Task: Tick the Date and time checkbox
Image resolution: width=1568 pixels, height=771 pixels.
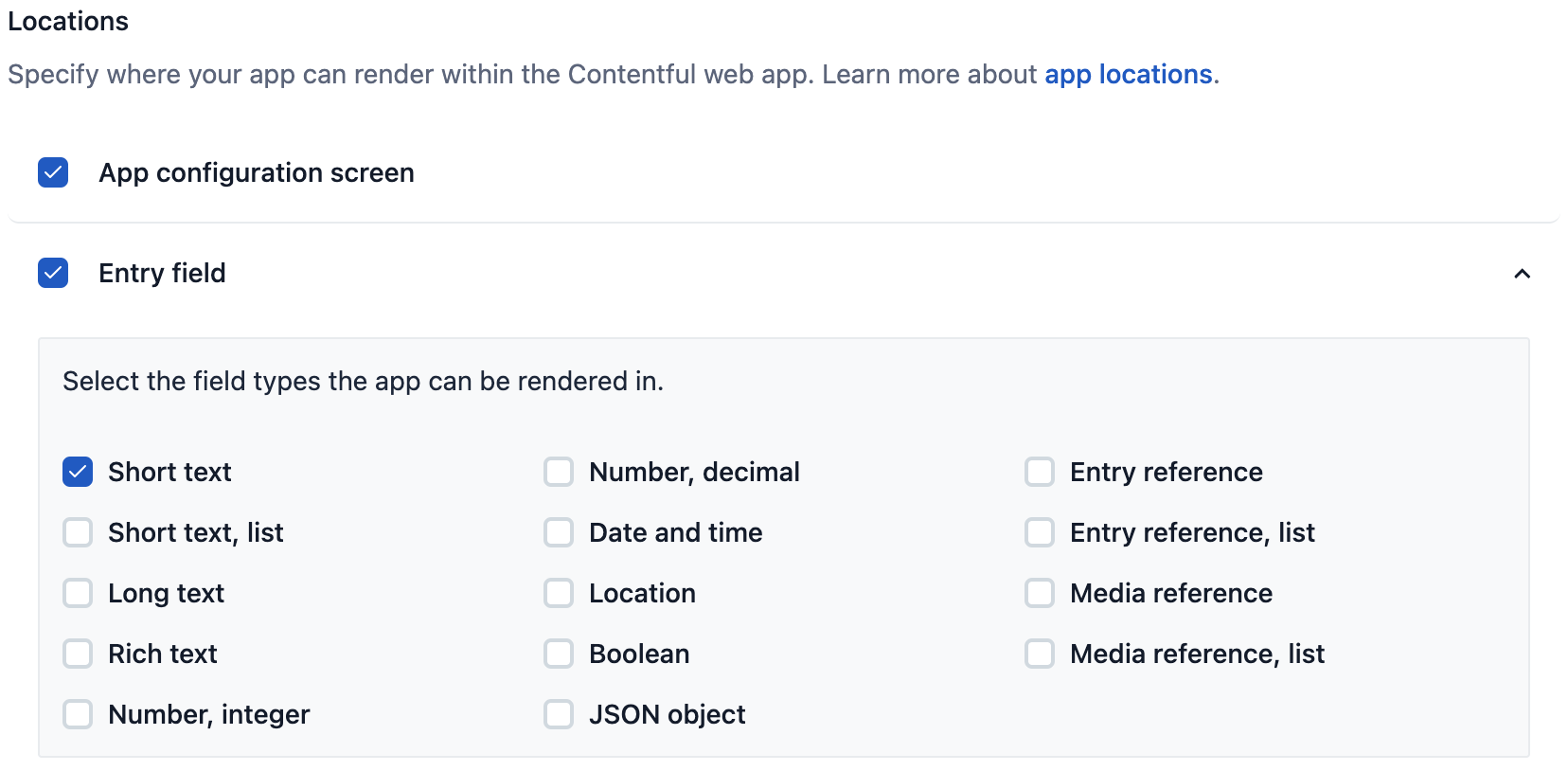Action: click(x=559, y=532)
